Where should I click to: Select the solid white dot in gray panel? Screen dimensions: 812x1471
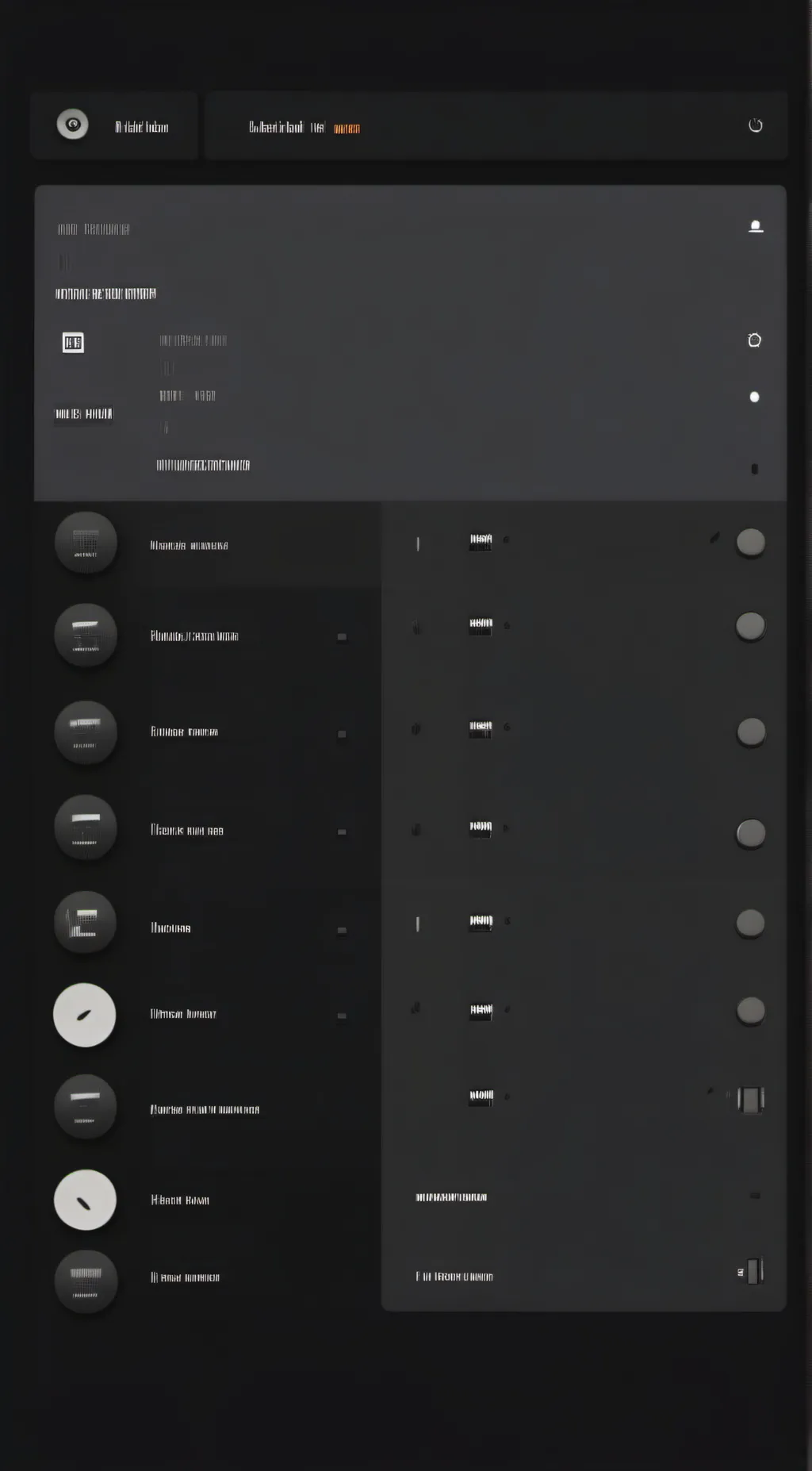coord(754,397)
